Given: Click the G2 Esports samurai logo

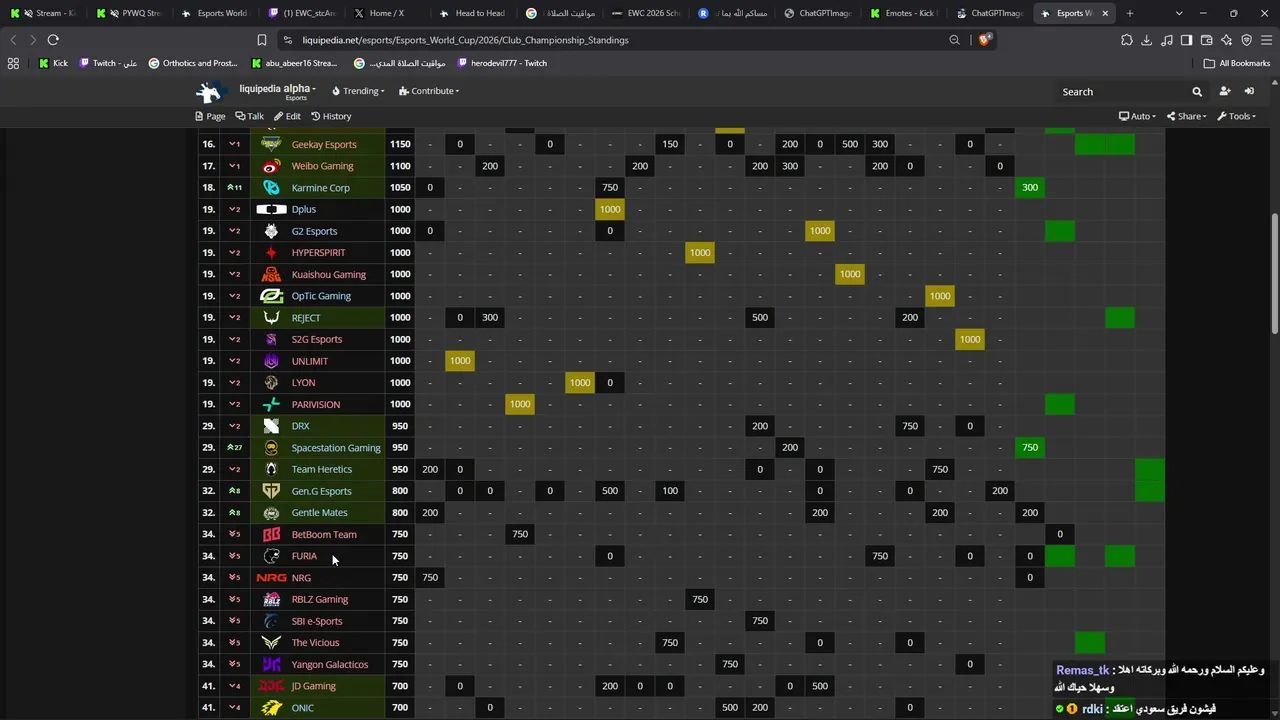Looking at the screenshot, I should pyautogui.click(x=271, y=231).
